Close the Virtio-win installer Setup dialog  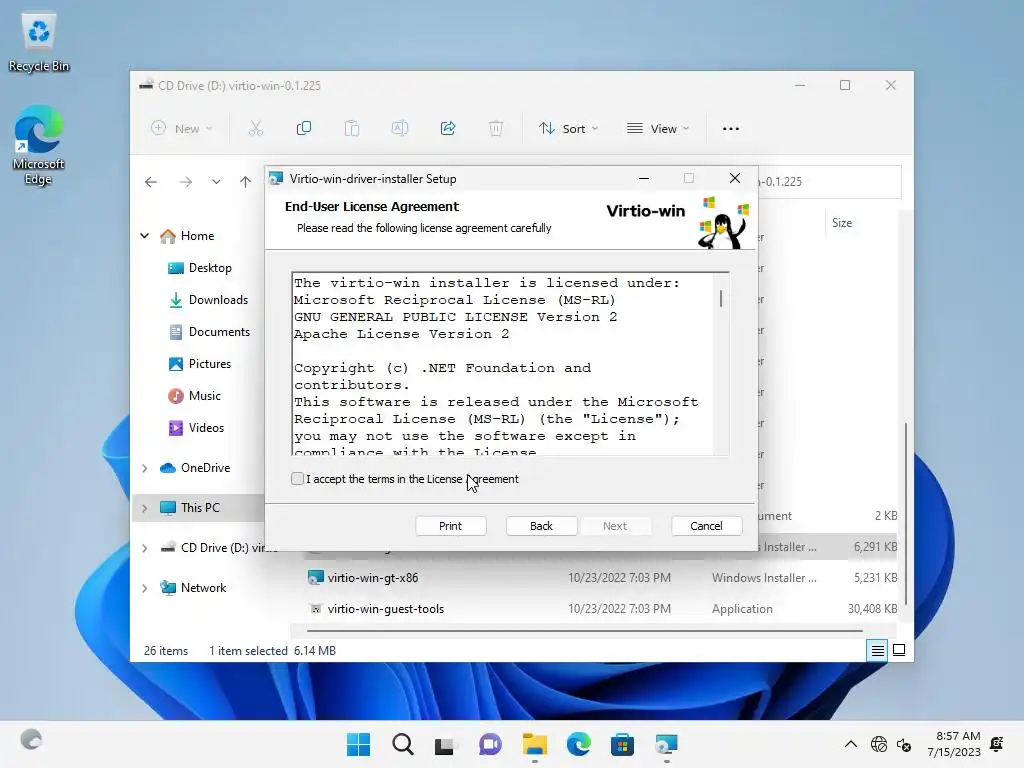click(x=735, y=178)
